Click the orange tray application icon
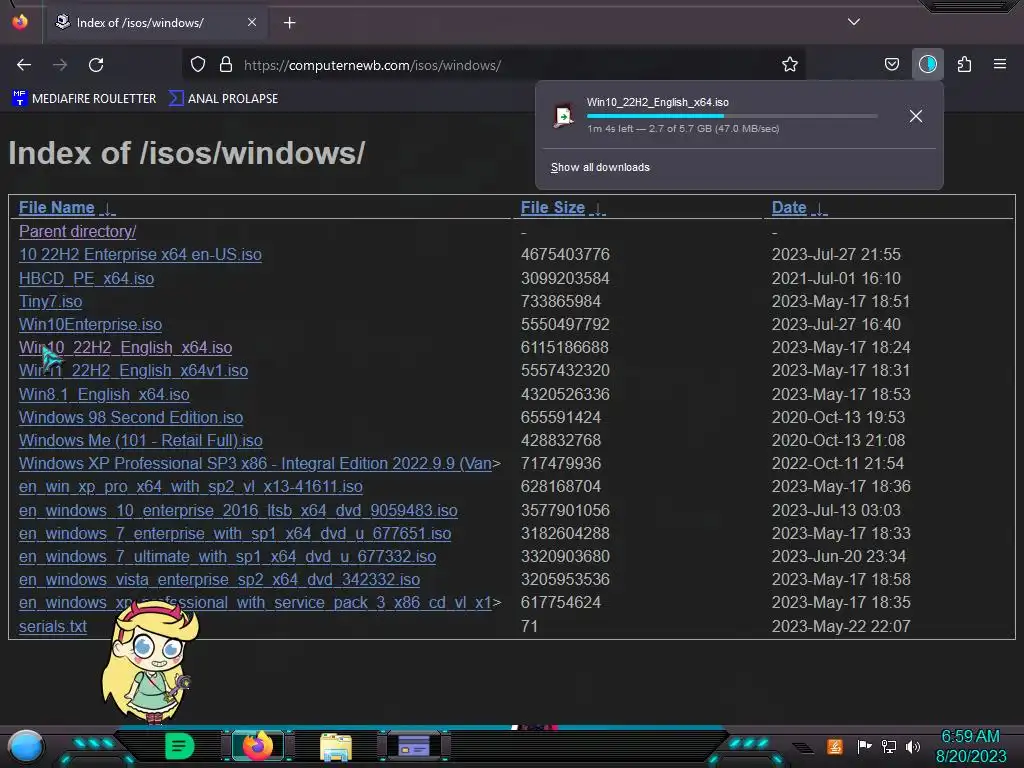 835,746
